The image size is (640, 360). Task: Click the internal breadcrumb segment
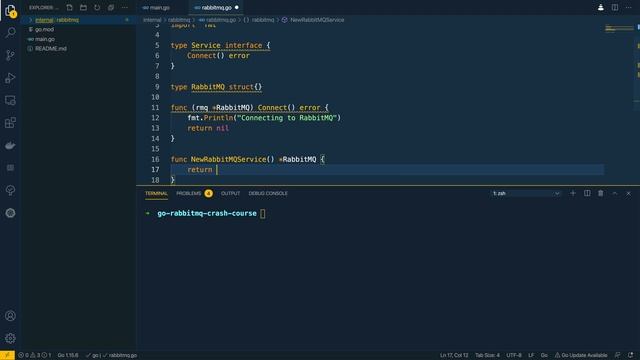point(152,20)
